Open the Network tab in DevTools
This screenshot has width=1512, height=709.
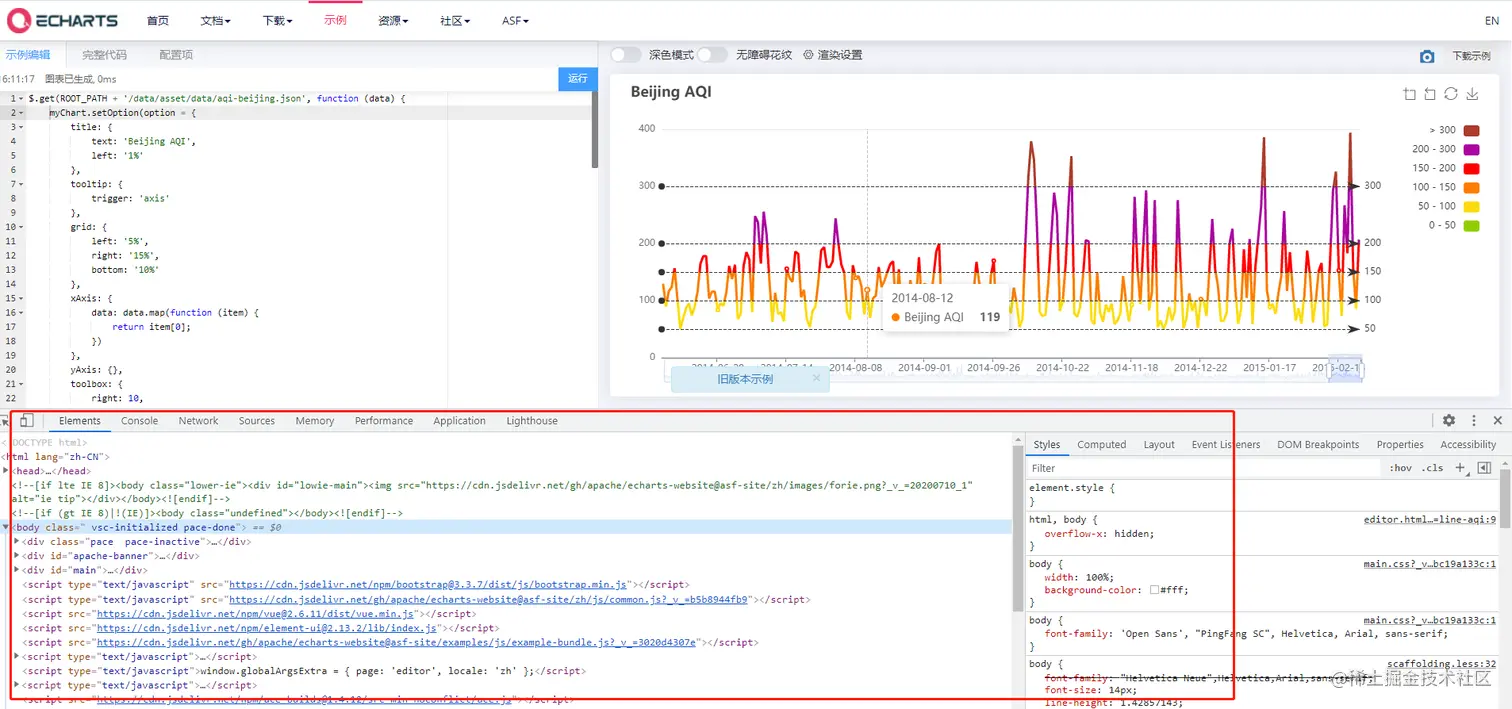pyautogui.click(x=198, y=421)
